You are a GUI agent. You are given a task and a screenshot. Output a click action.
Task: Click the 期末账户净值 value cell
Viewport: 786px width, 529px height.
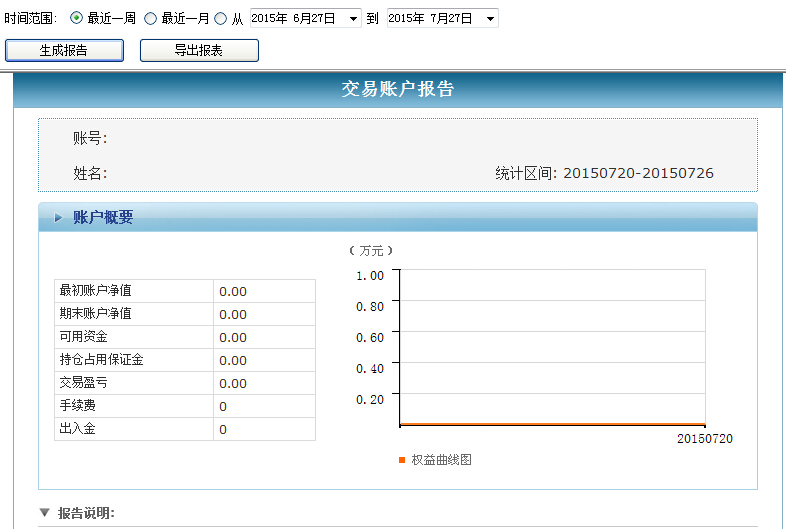(264, 314)
